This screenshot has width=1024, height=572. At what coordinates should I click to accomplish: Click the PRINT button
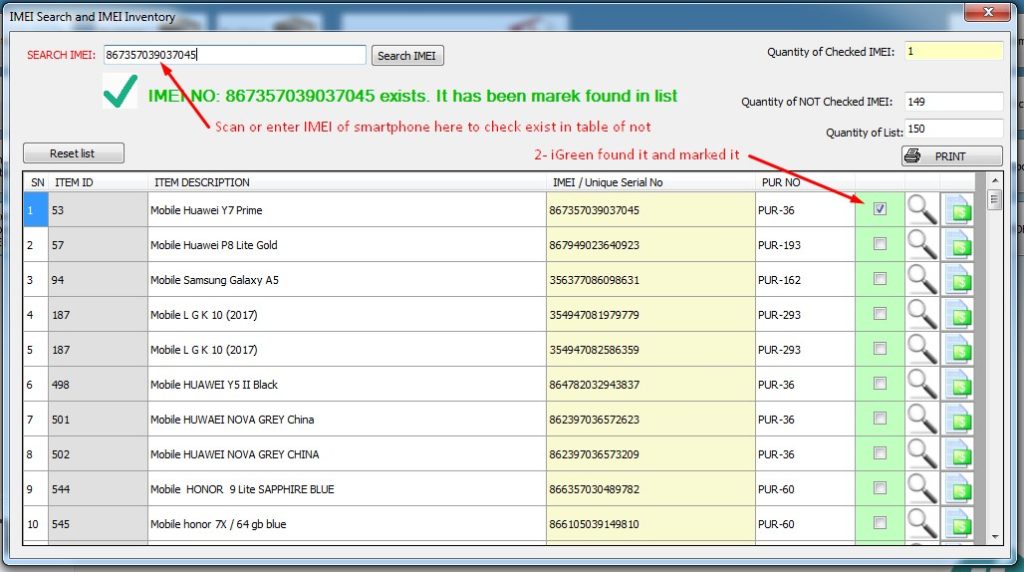coord(952,156)
